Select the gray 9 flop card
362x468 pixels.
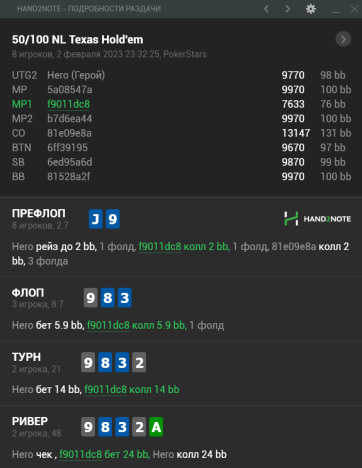pos(90,298)
